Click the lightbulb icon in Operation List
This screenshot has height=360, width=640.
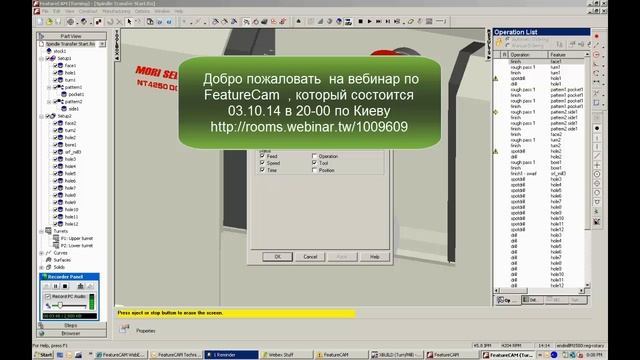[x=499, y=42]
